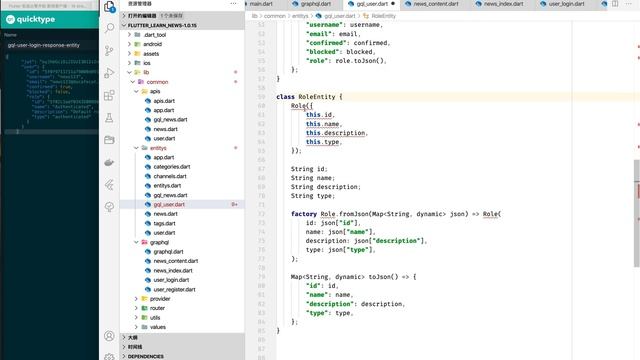This screenshot has height=360, width=640.
Task: Open the Docker whale icon
Action: click(x=109, y=162)
